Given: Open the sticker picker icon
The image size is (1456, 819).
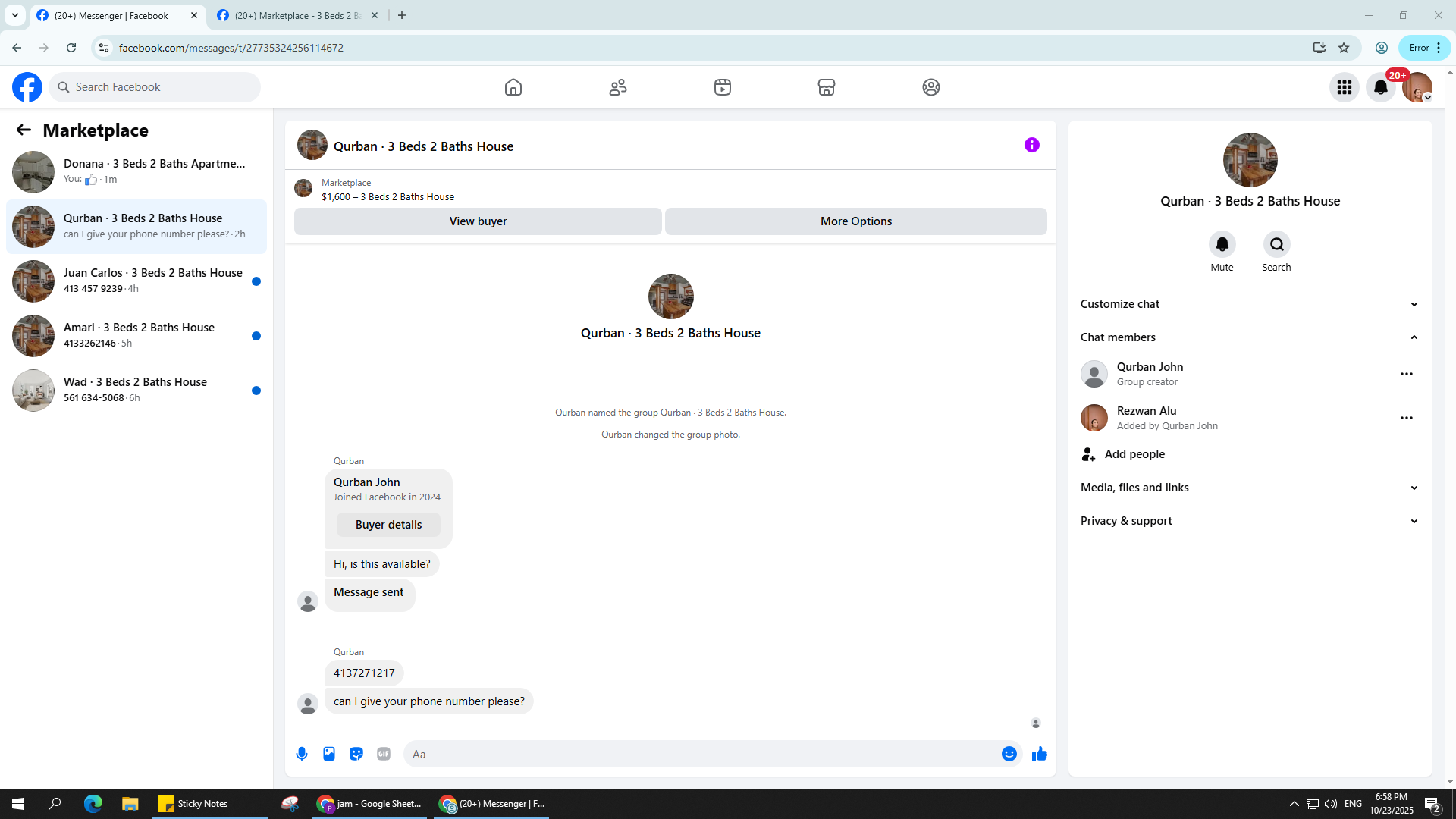Looking at the screenshot, I should click(x=356, y=754).
